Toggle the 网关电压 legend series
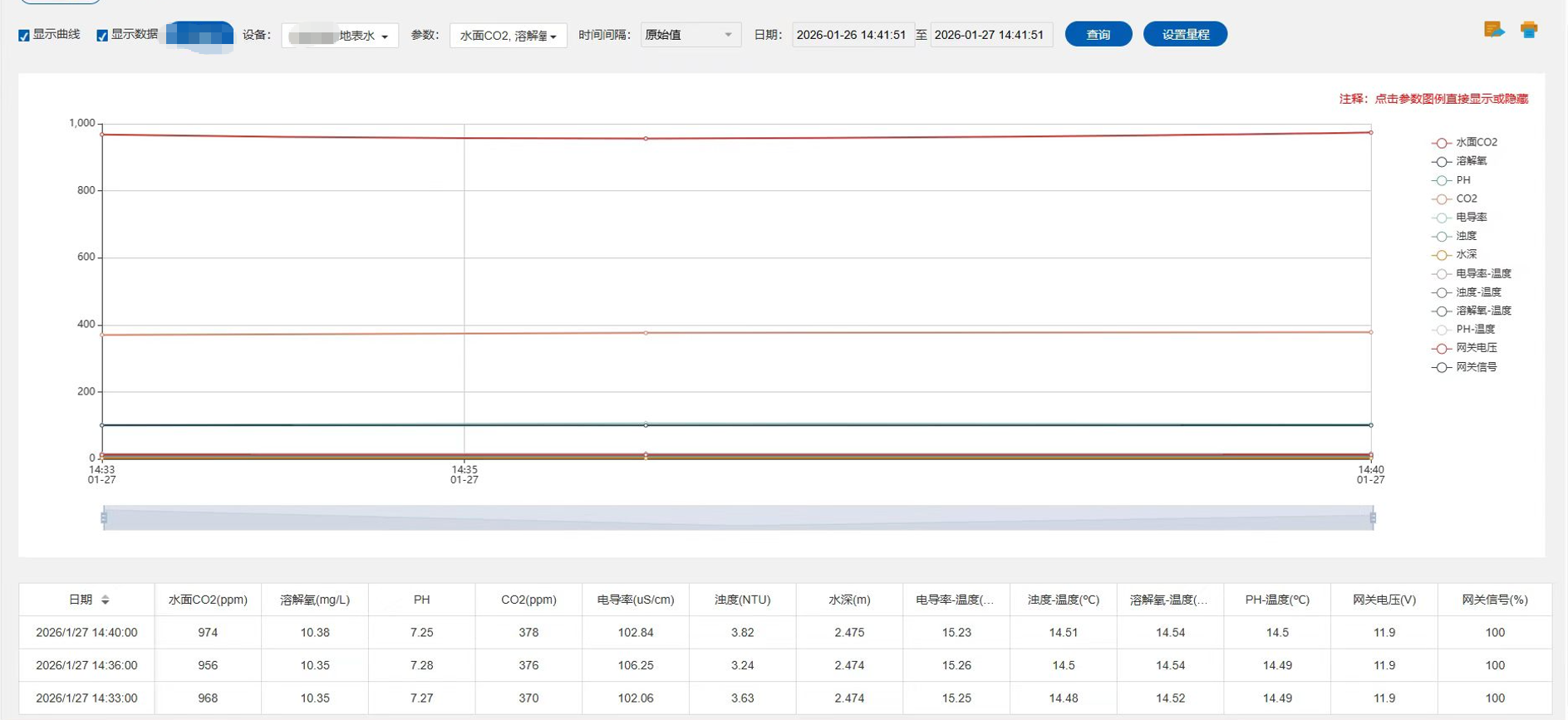Viewport: 1568px width, 720px height. tap(1466, 348)
